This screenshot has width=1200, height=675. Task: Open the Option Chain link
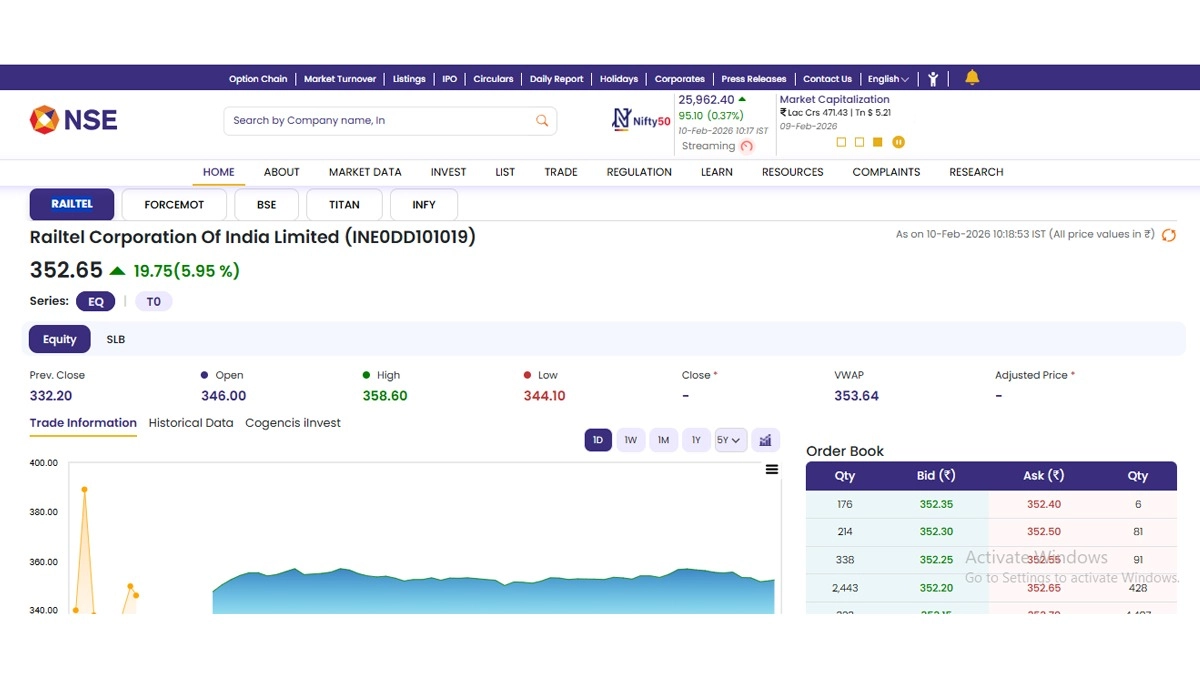pos(258,78)
